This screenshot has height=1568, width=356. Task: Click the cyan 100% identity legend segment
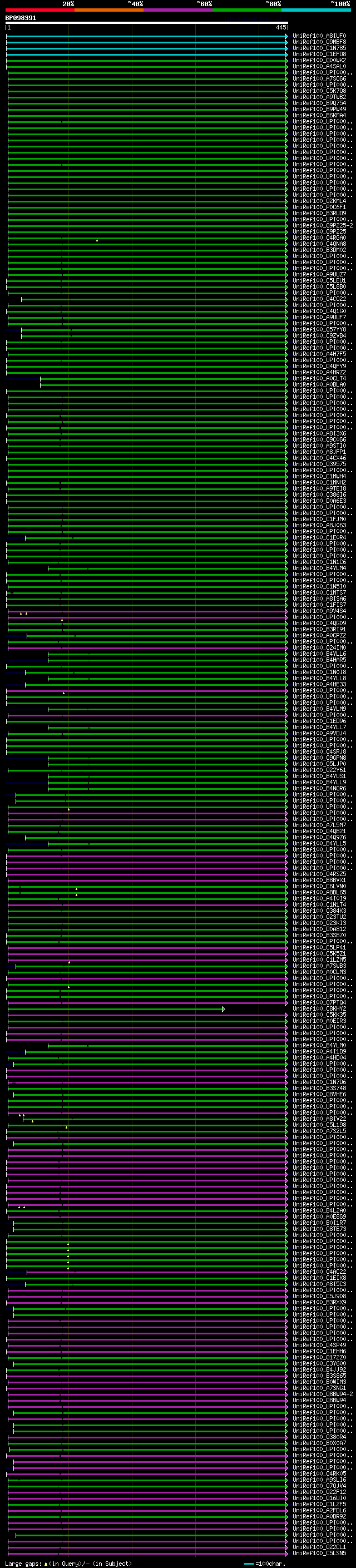(316, 10)
